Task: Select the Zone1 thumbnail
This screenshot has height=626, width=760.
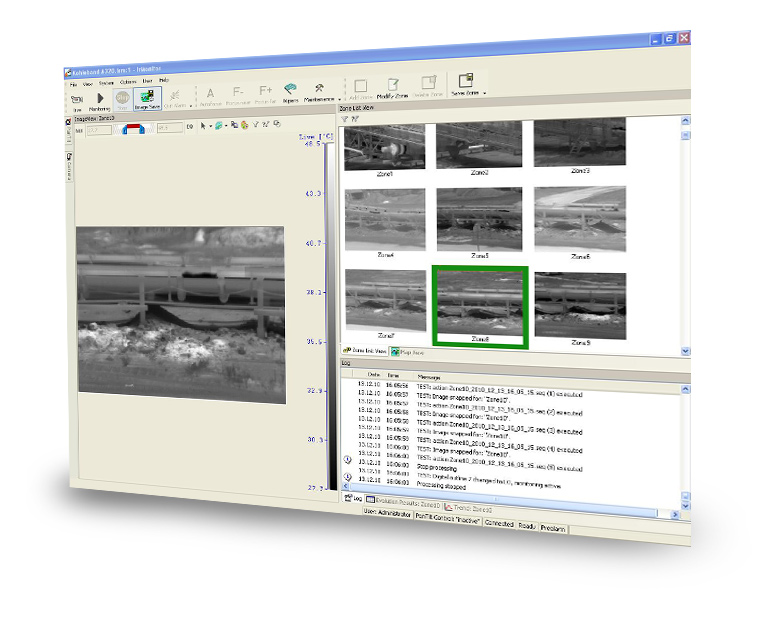Action: (x=384, y=146)
